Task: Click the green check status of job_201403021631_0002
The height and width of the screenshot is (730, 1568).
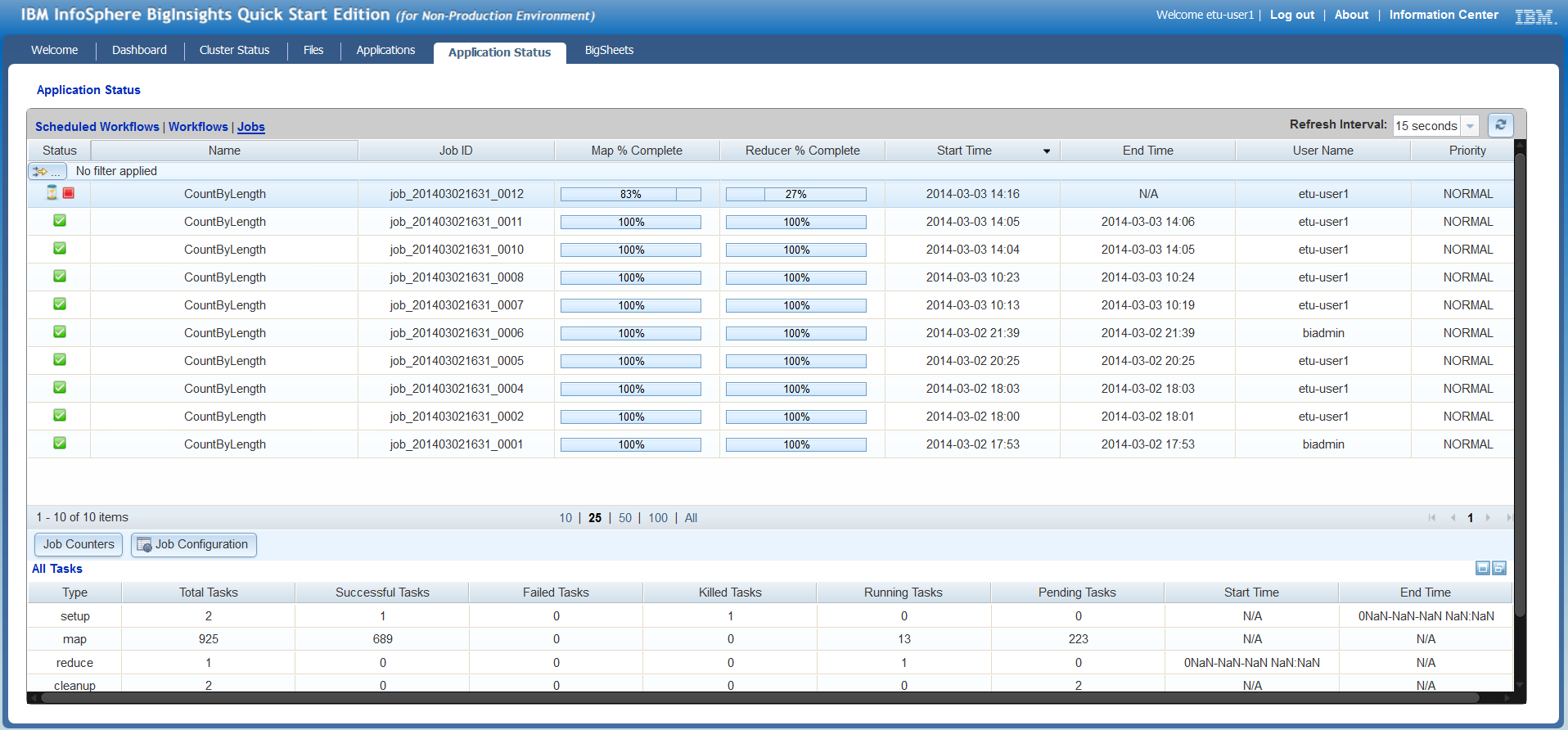Action: (x=60, y=416)
